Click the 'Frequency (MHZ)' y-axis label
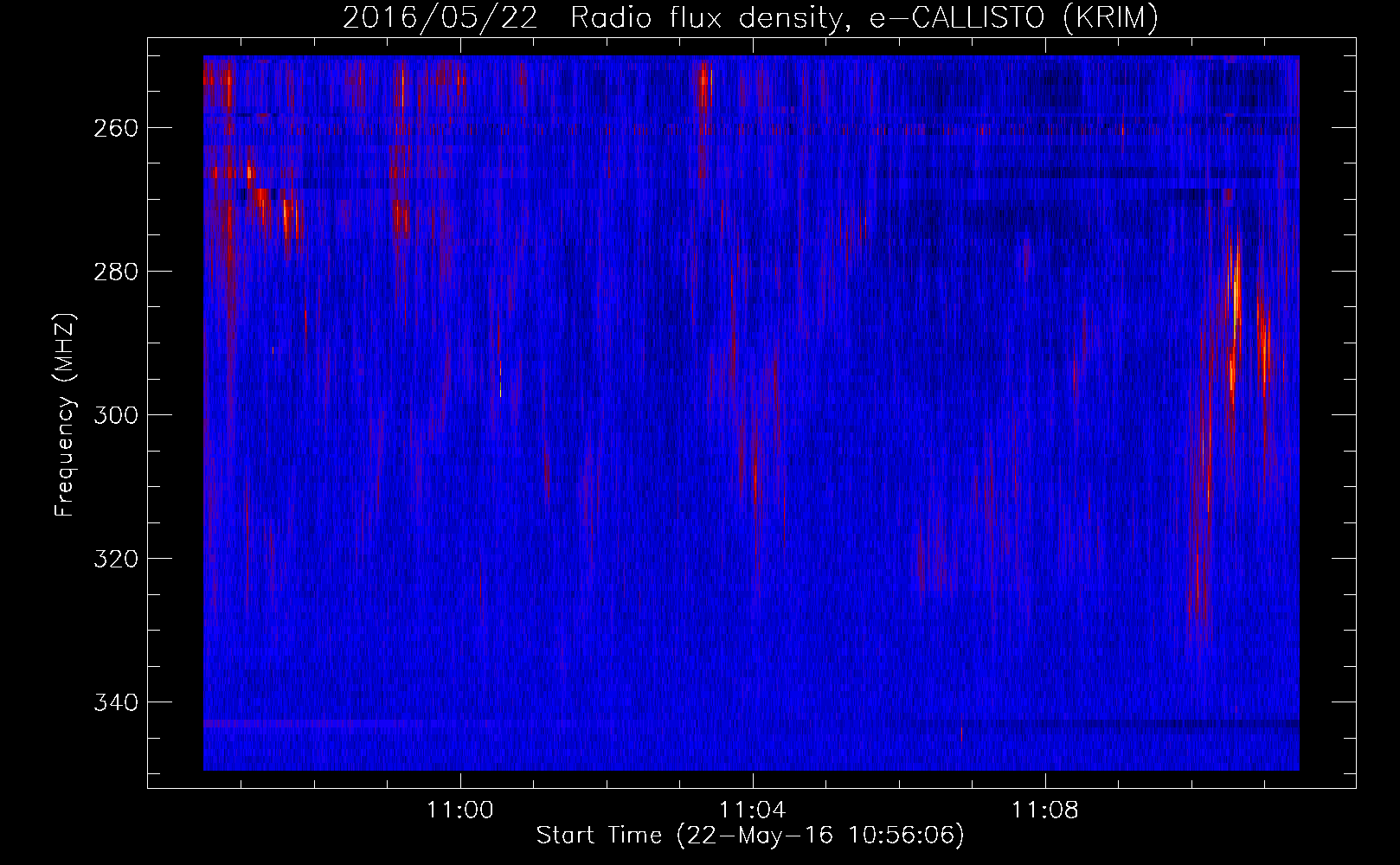Screen dimensions: 1400x865 tap(65, 414)
